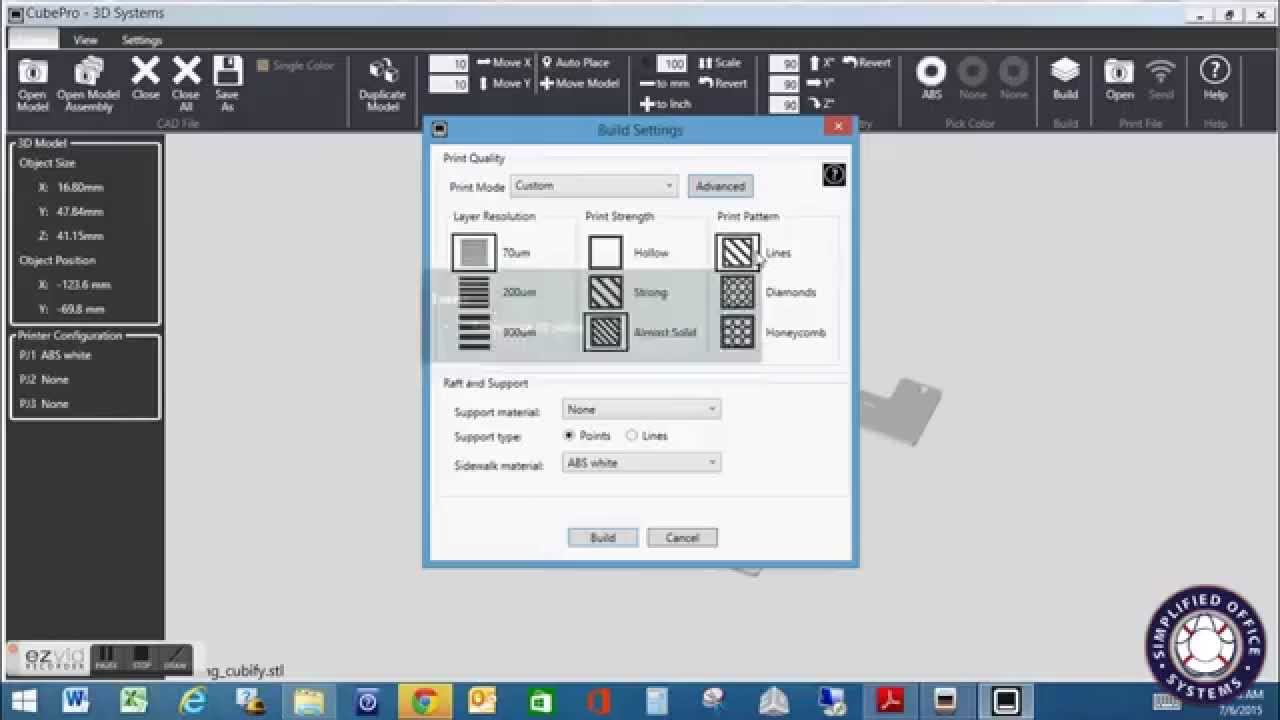
Task: Open Help from the ribbon
Action: 1214,78
